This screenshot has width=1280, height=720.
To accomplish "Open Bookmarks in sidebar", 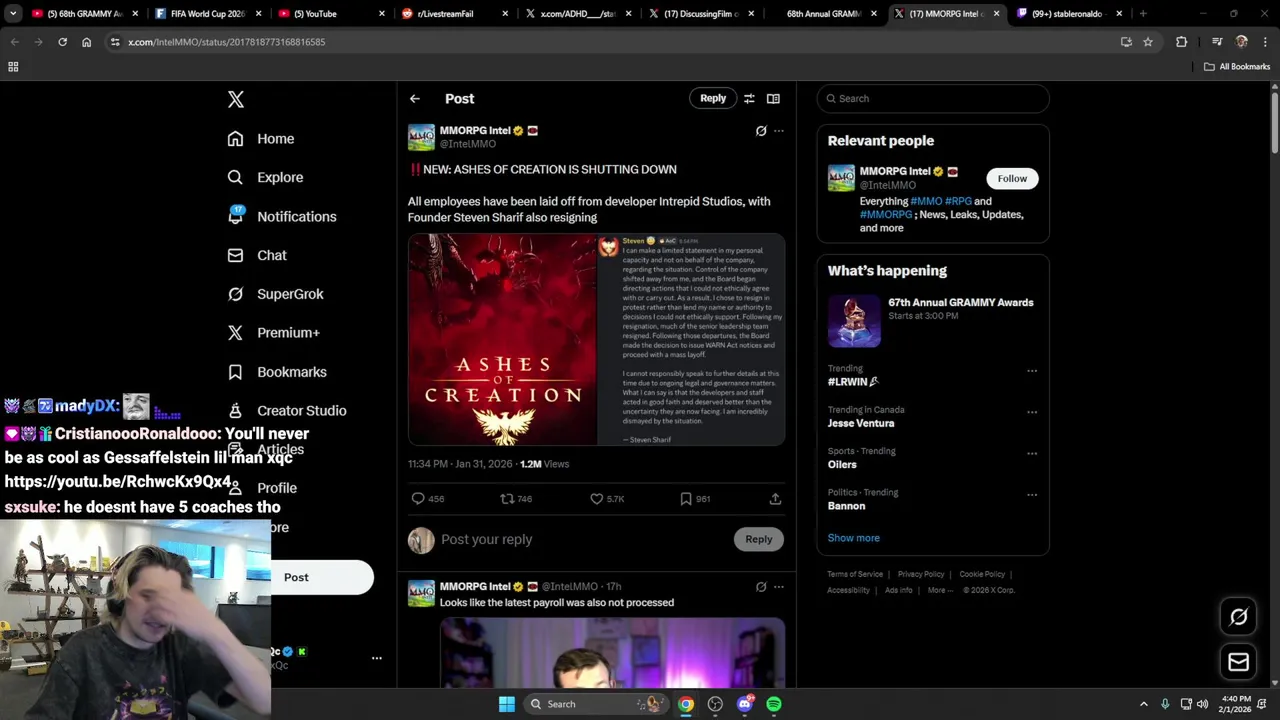I will tap(277, 372).
